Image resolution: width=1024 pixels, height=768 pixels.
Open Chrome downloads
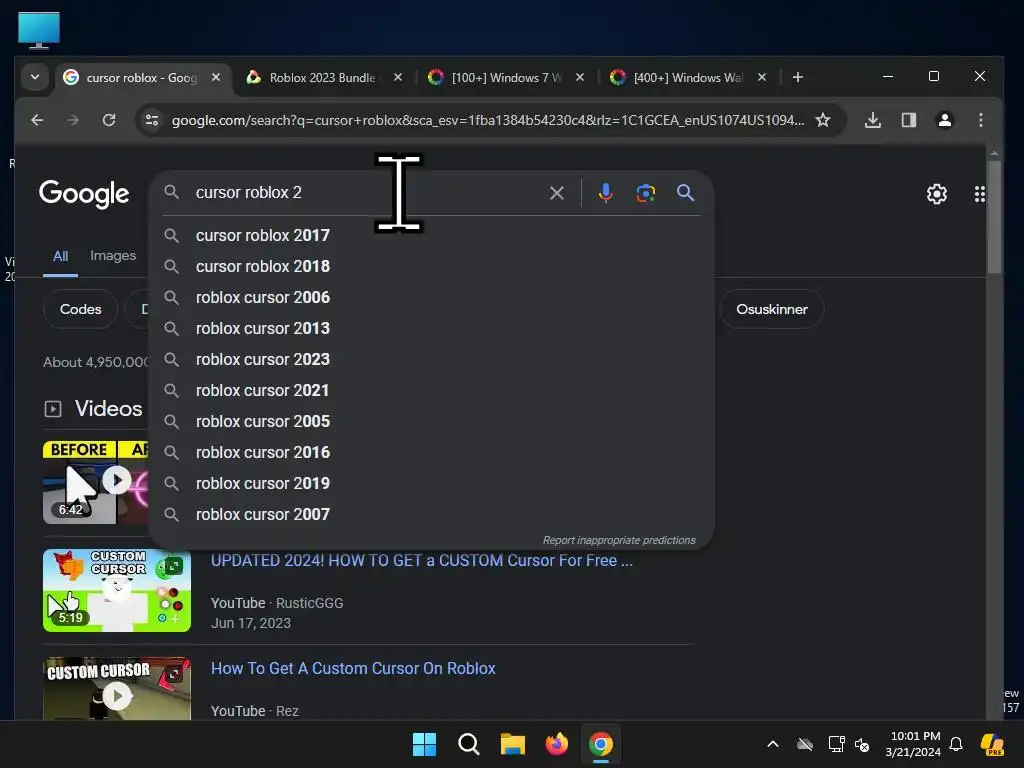pyautogui.click(x=873, y=120)
